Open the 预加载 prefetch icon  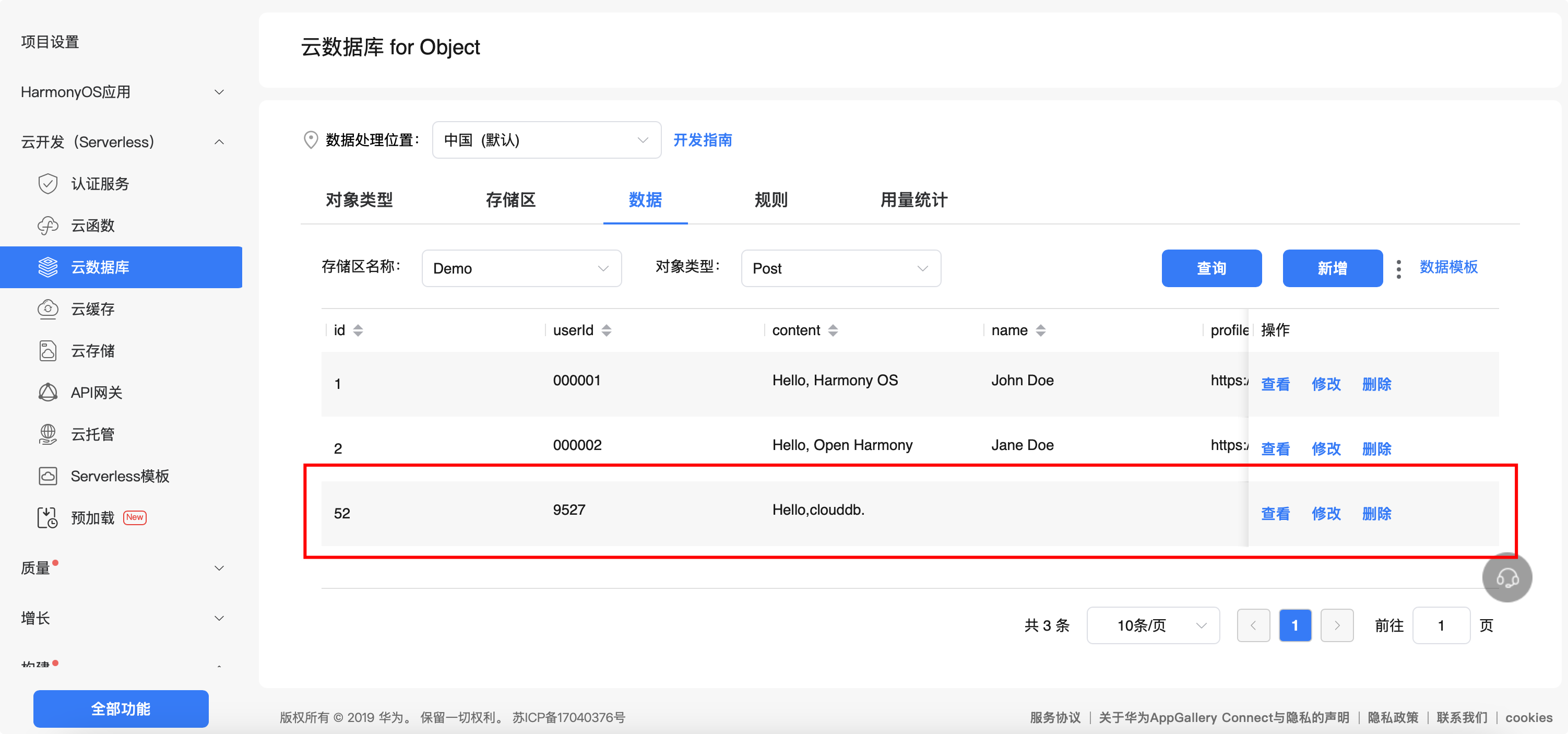pos(48,517)
